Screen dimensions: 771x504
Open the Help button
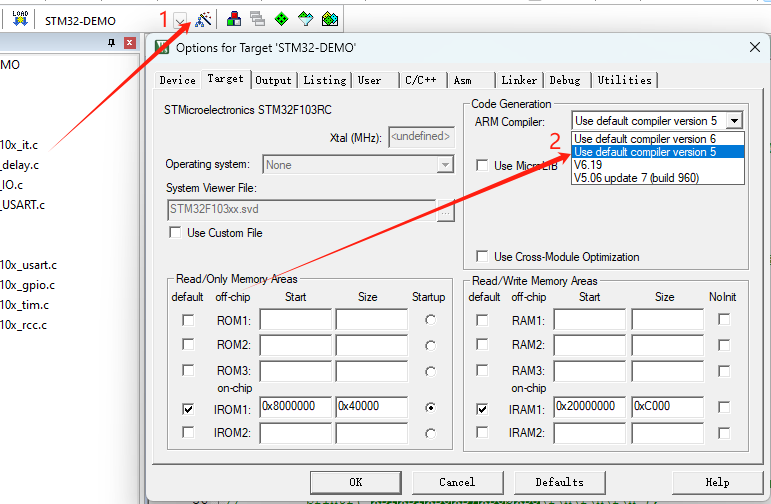point(717,482)
